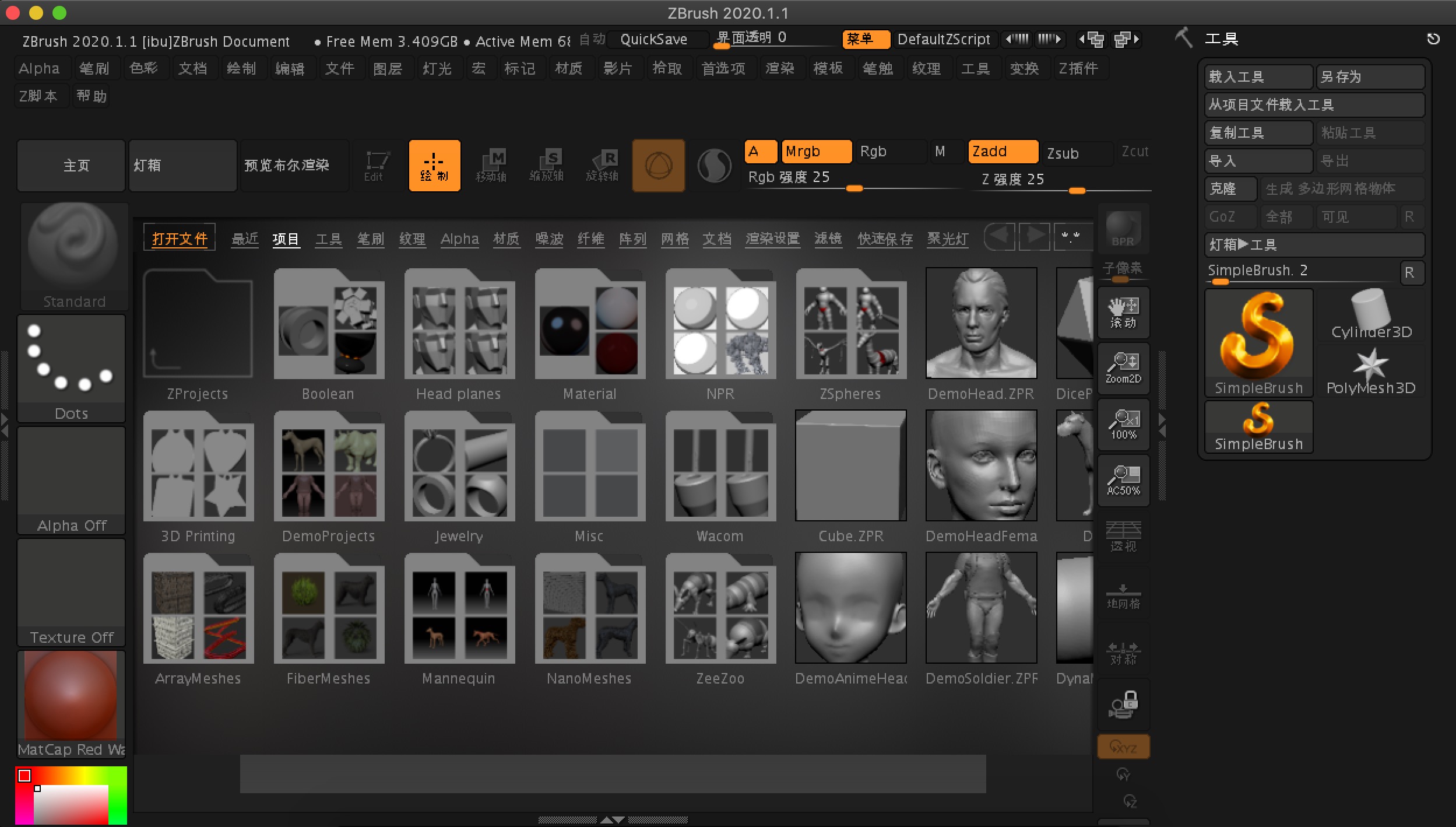Open the Standard brush picker
Viewport: 1456px width, 827px height.
click(73, 255)
